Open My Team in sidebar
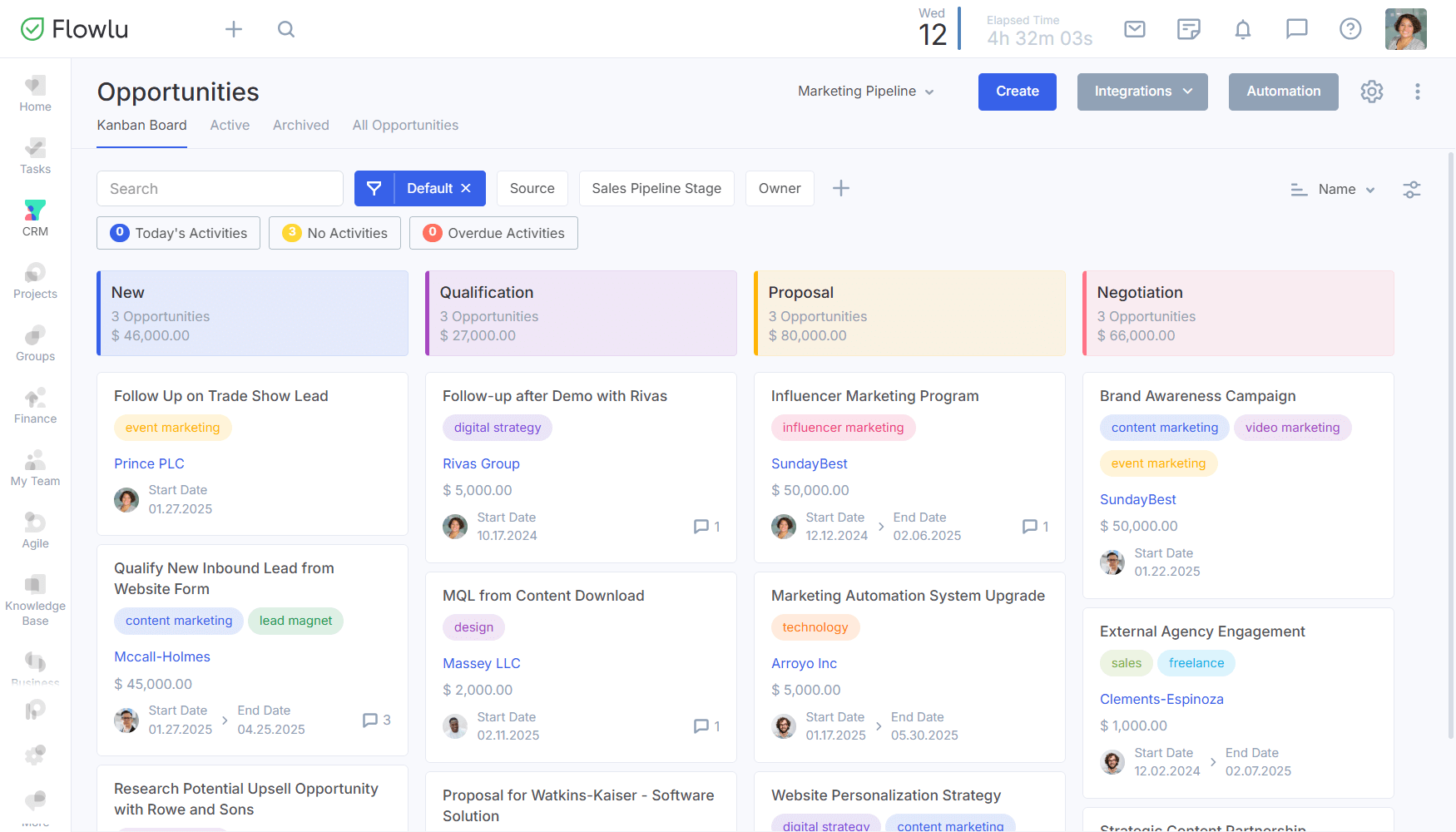 click(35, 468)
